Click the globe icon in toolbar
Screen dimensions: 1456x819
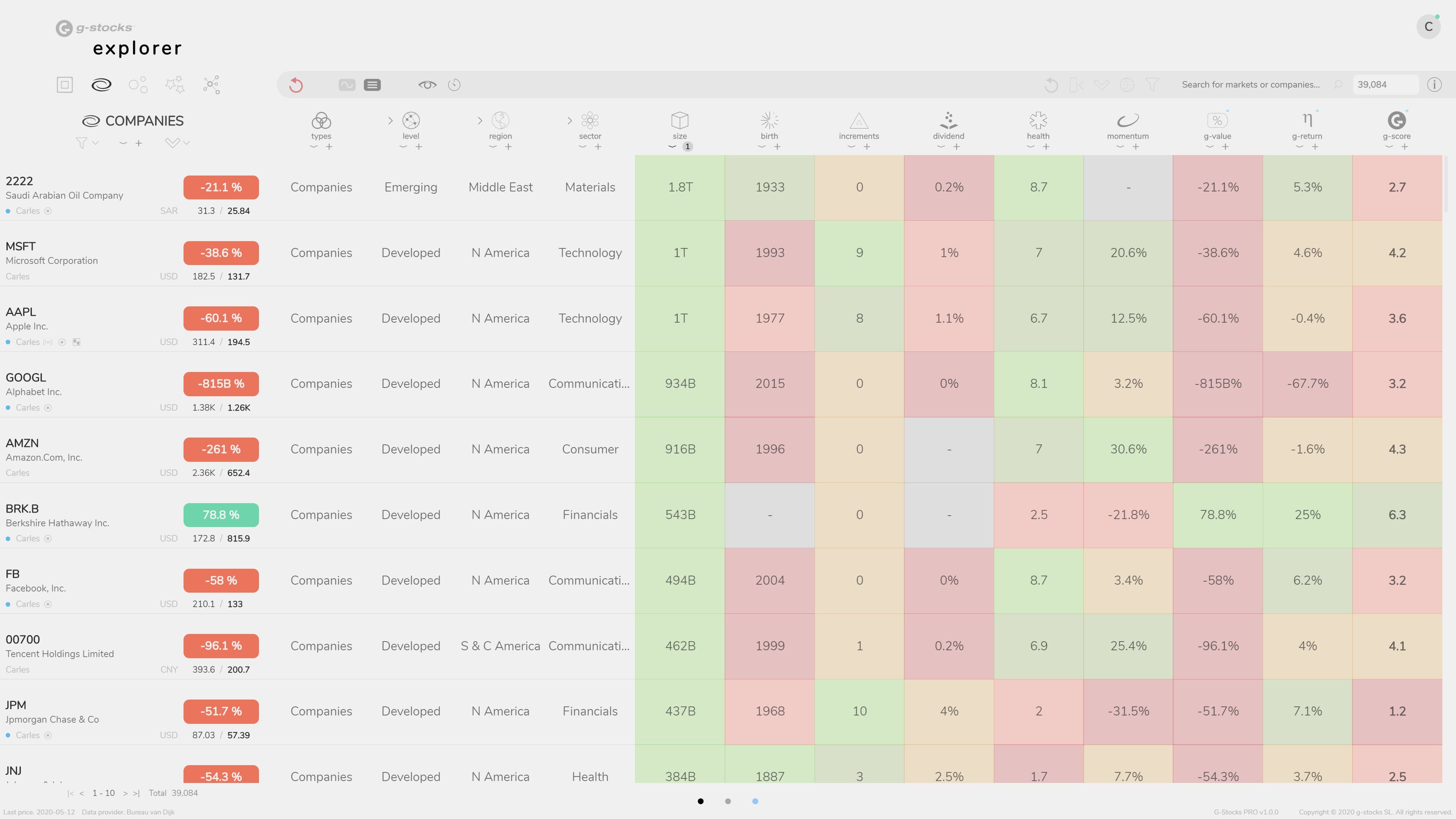pyautogui.click(x=1127, y=85)
